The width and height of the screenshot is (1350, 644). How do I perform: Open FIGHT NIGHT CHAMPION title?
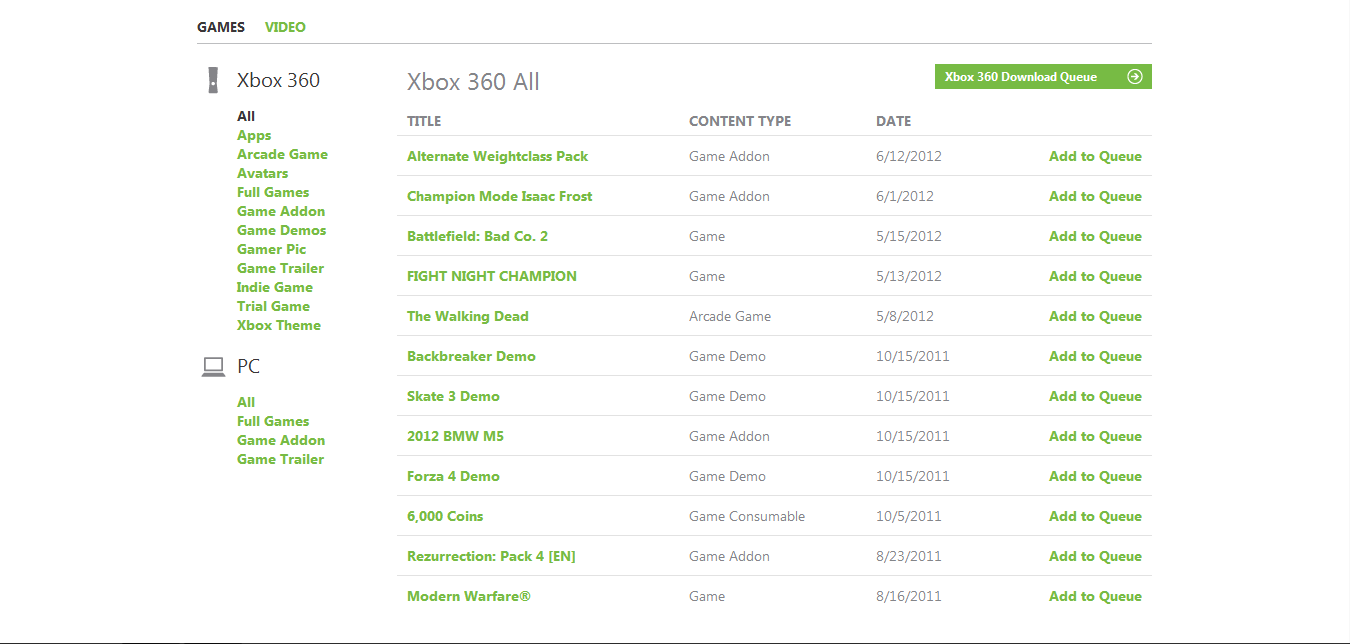[492, 276]
